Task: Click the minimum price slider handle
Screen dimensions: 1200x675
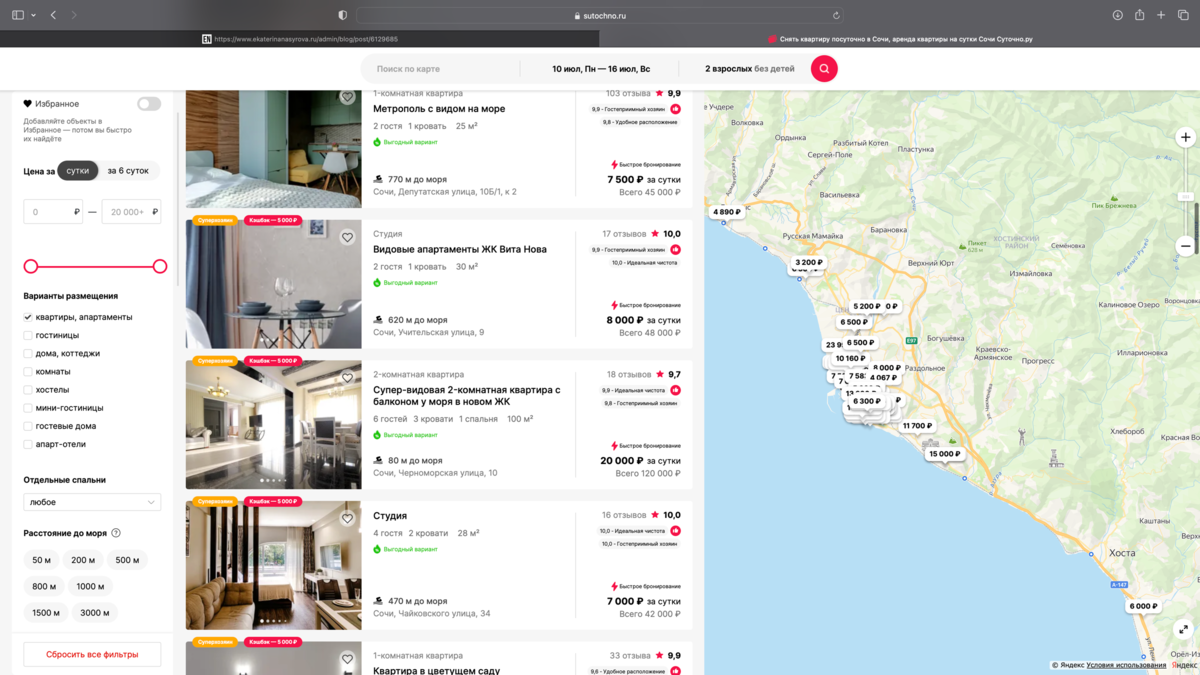Action: (x=31, y=266)
